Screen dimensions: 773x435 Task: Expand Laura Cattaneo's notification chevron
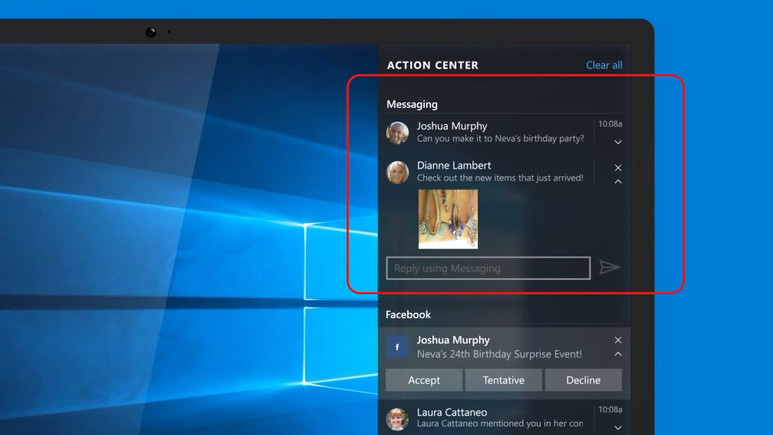coord(618,428)
